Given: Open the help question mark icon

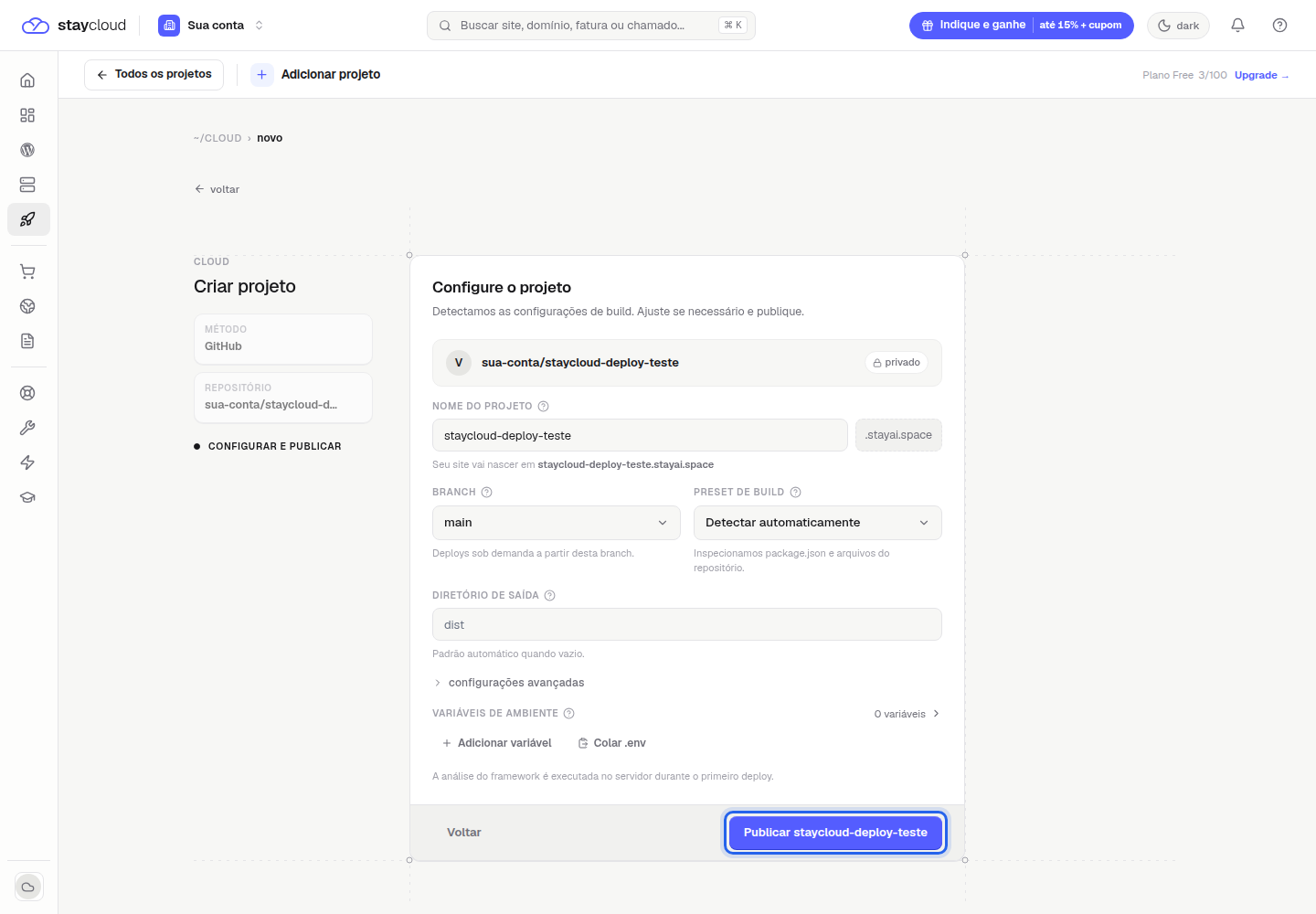Looking at the screenshot, I should coord(1279,26).
